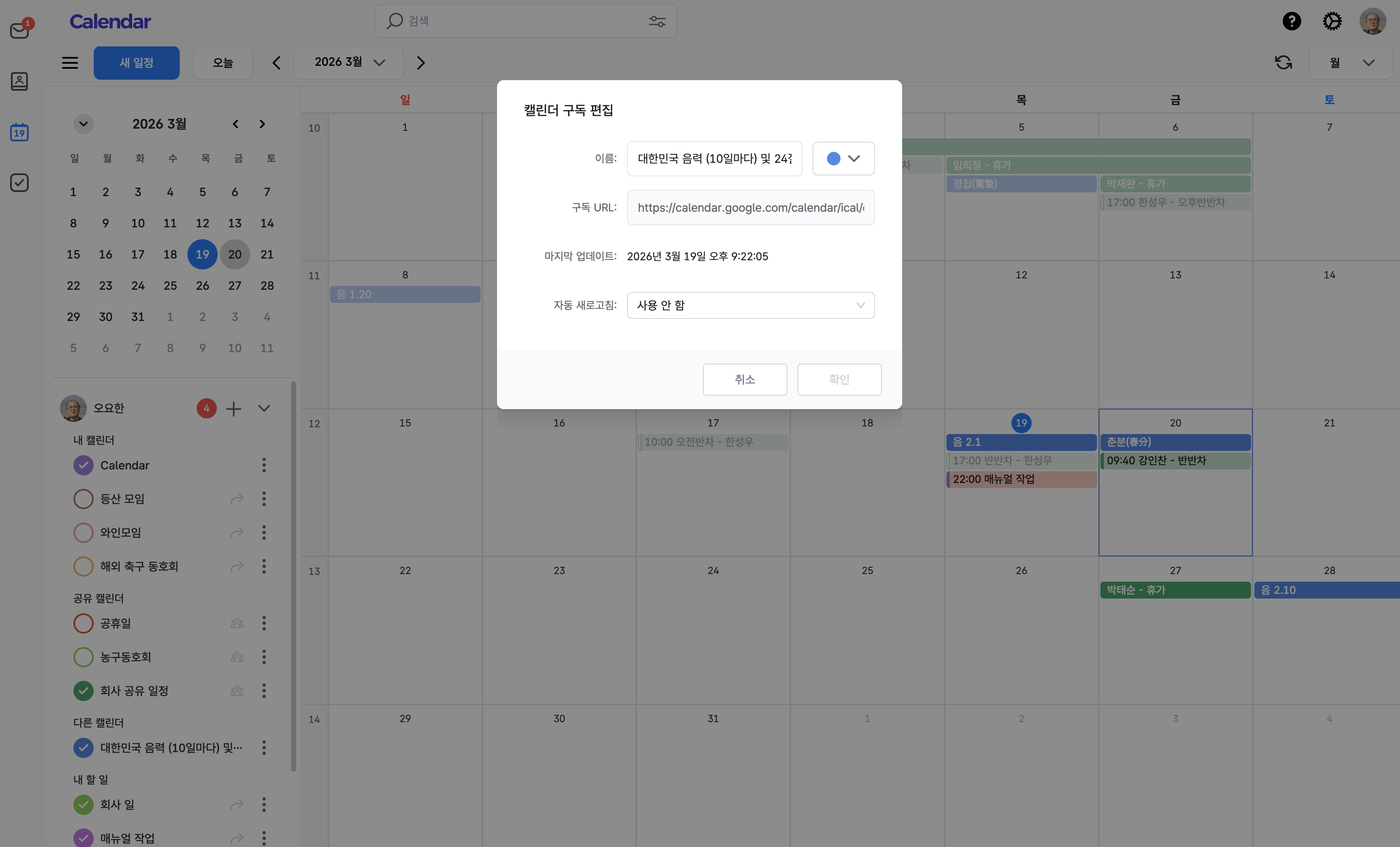Enable the 등산 모임 calendar checkbox
Screen dimensions: 1400x847
[84, 499]
